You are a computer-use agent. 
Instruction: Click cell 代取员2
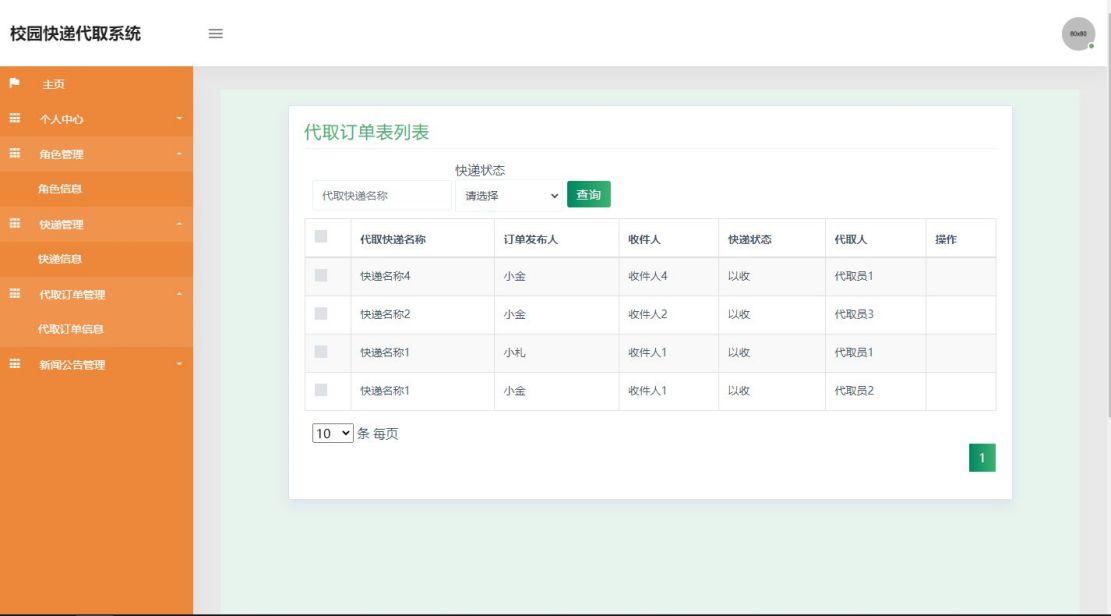click(854, 391)
